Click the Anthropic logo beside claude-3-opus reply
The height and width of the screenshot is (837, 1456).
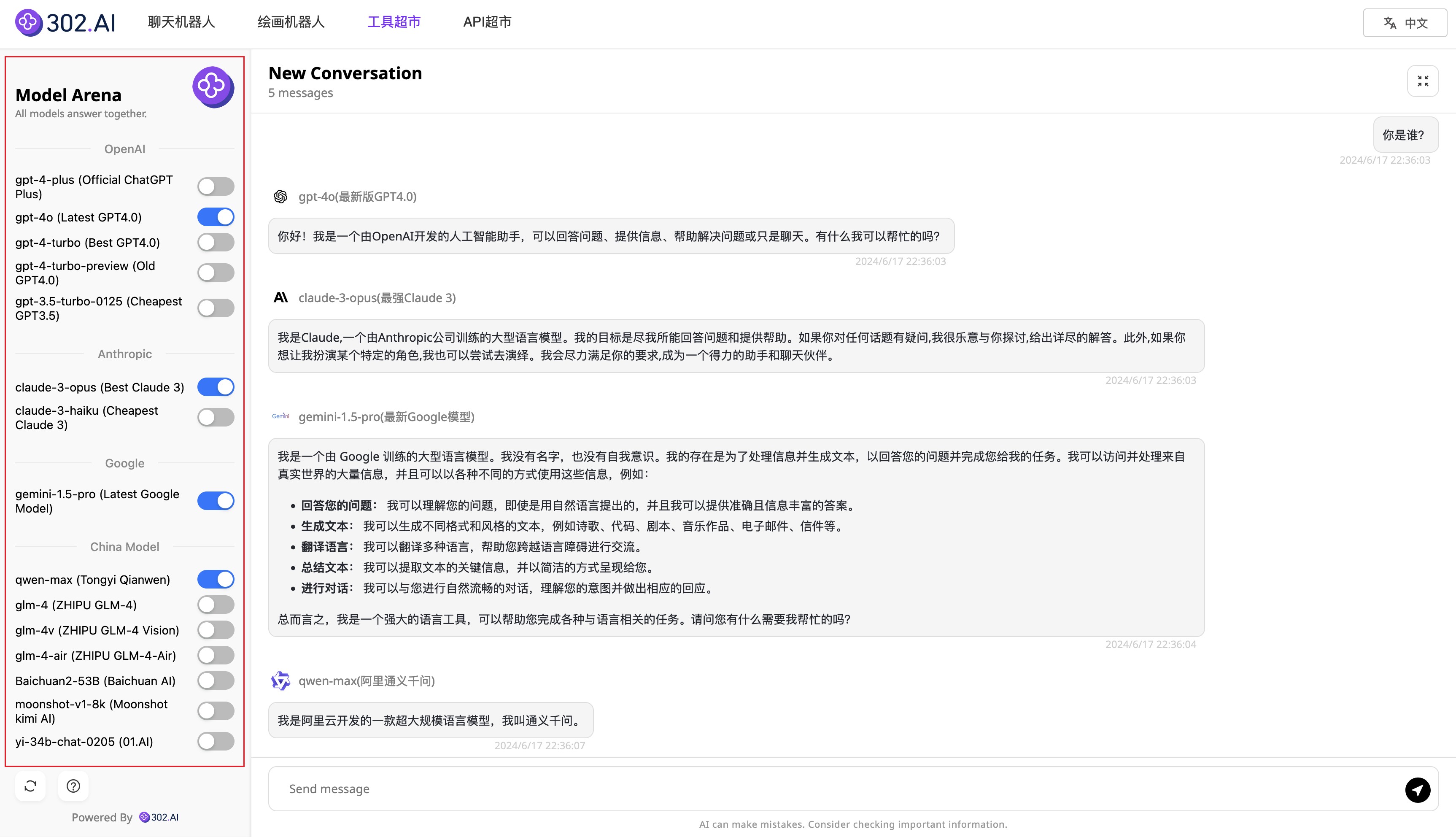click(280, 298)
